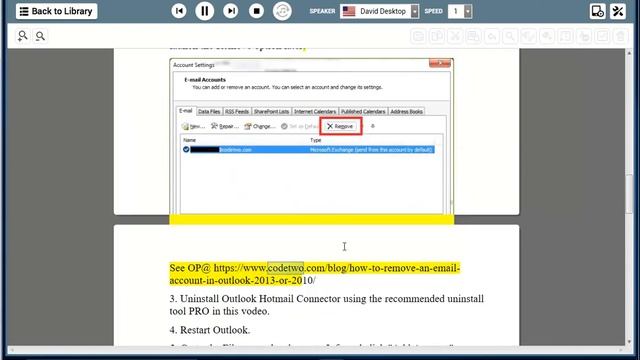Open the Speed dropdown
The width and height of the screenshot is (640, 360).
click(x=460, y=11)
